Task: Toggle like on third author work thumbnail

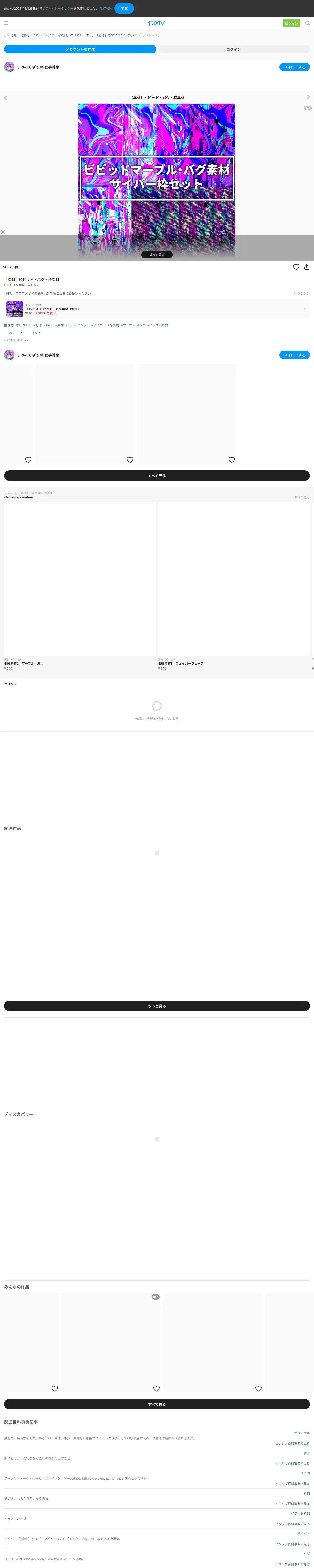Action: click(232, 460)
